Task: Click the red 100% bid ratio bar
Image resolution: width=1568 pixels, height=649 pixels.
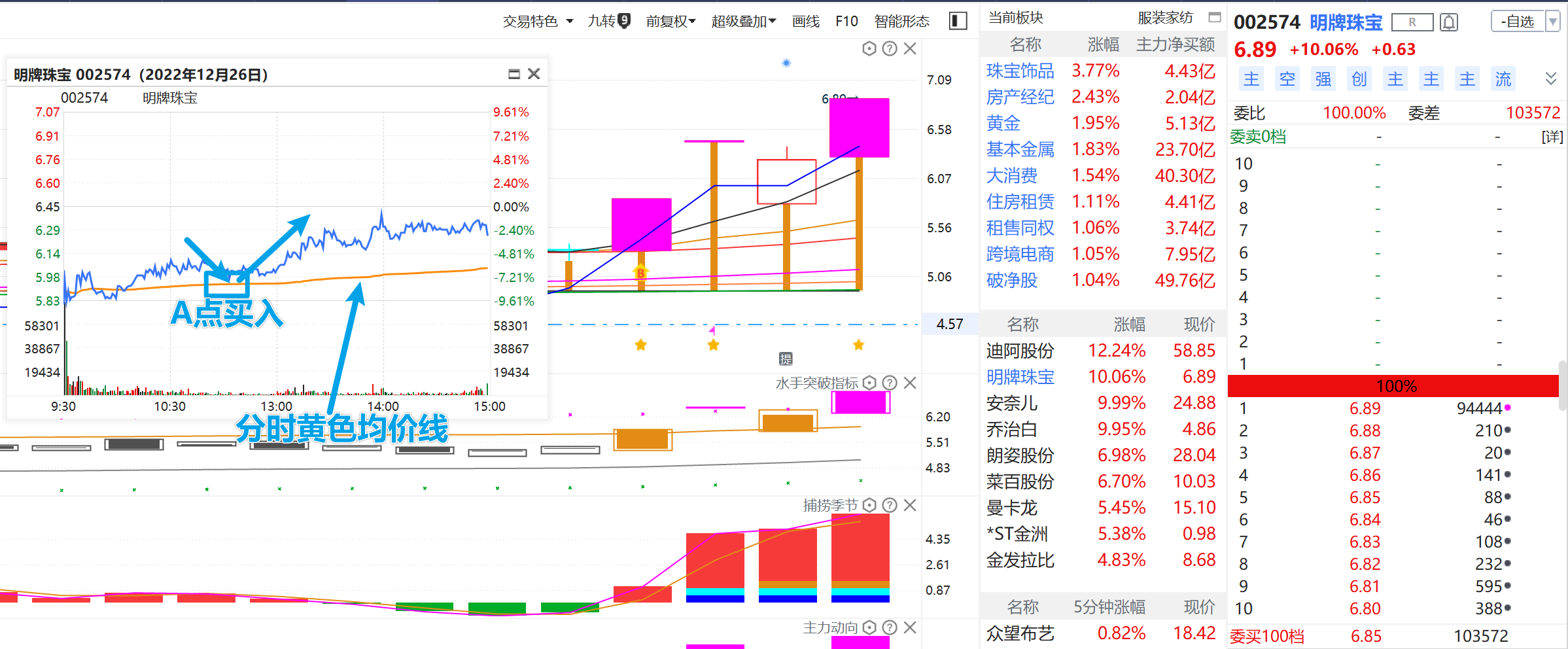Action: 1393,386
